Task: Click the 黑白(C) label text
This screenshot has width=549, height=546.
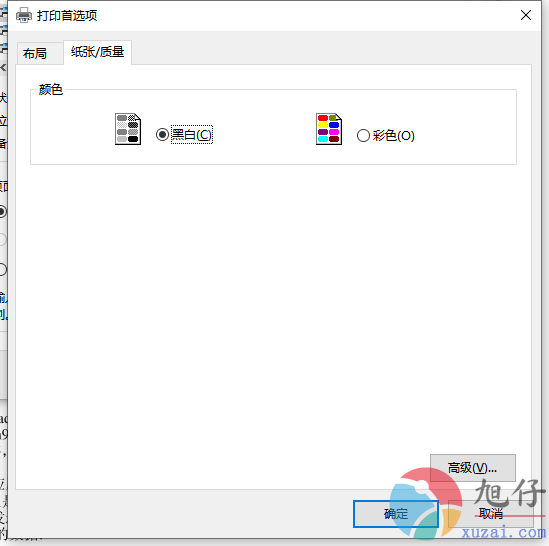Action: (192, 134)
